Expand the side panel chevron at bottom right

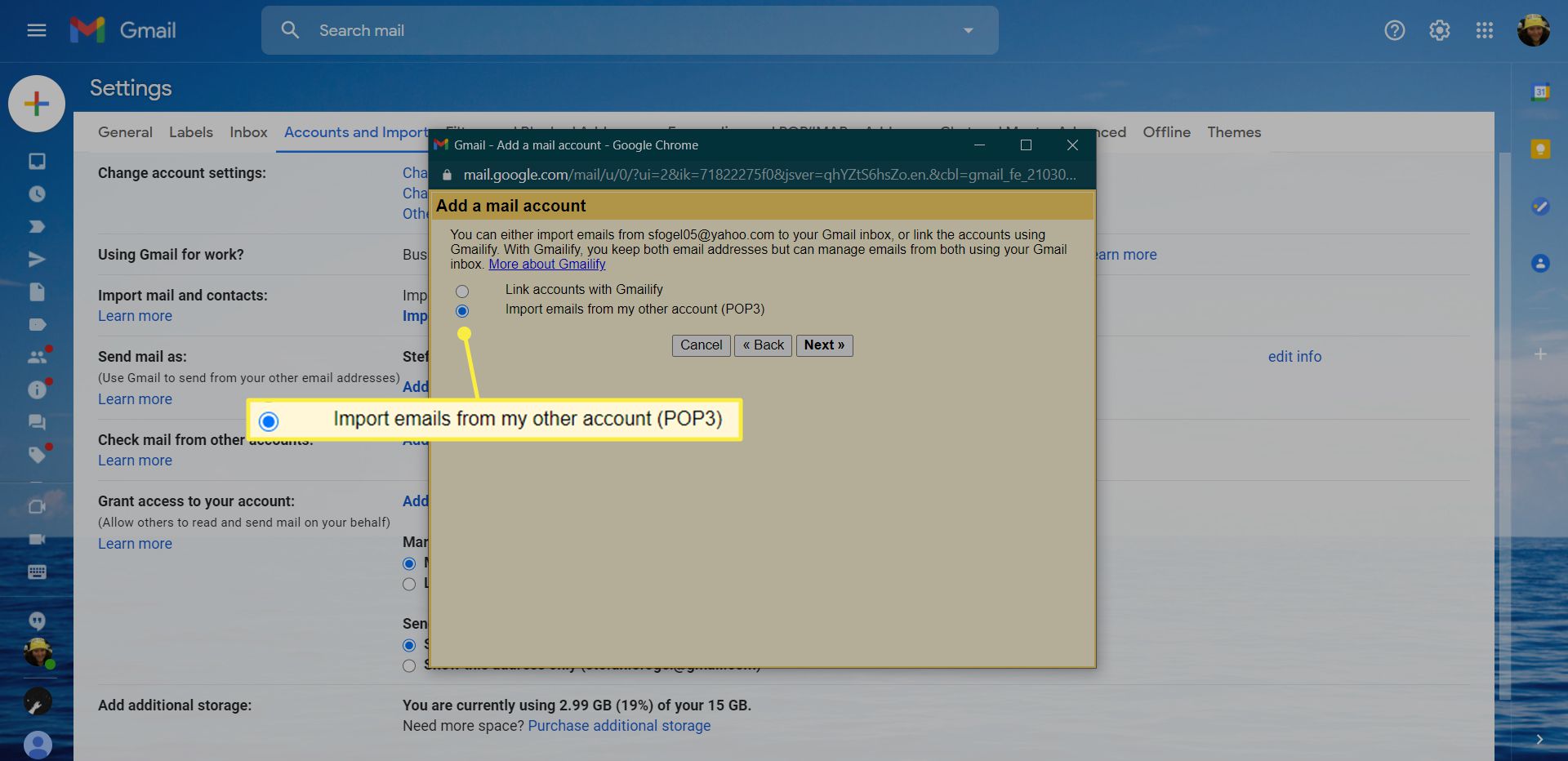click(x=1539, y=740)
